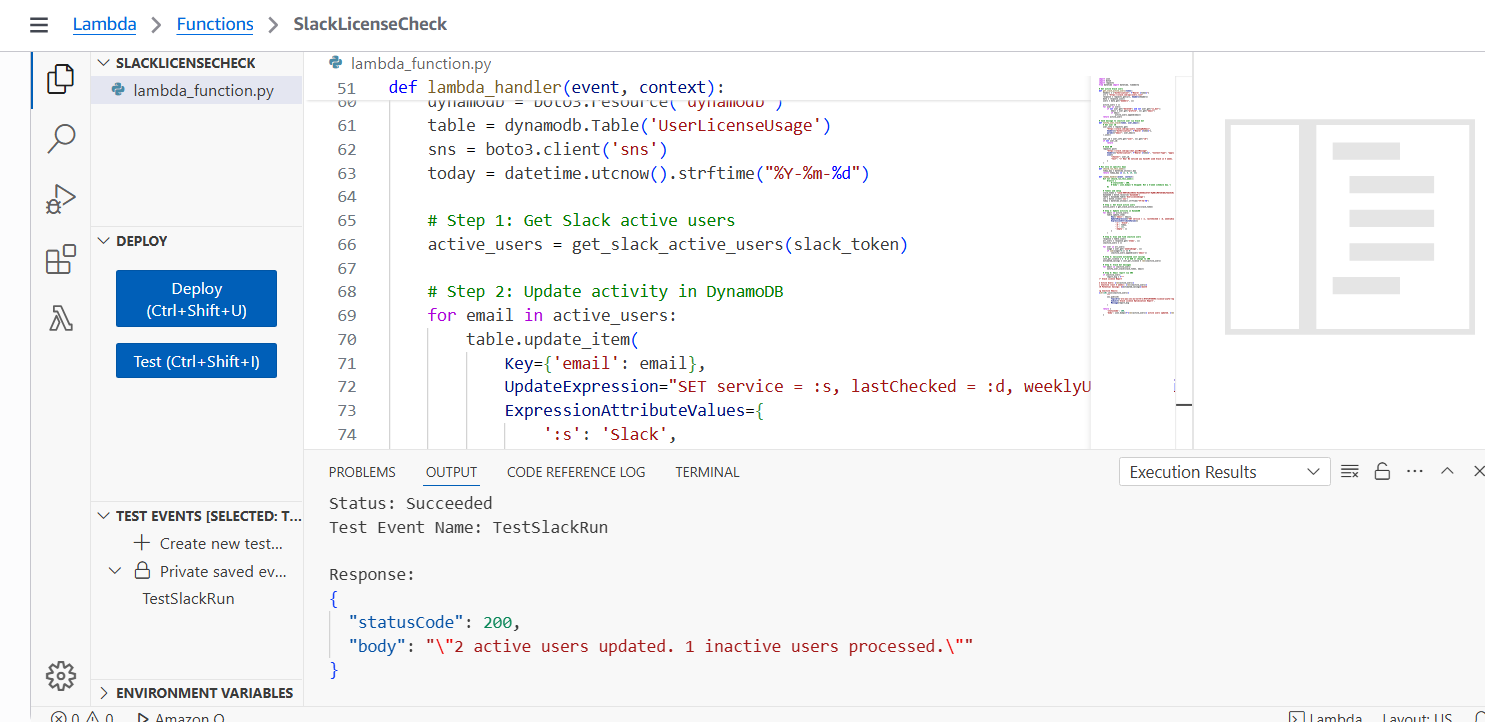Open the hamburger navigation menu
The width and height of the screenshot is (1485, 722).
pos(39,25)
